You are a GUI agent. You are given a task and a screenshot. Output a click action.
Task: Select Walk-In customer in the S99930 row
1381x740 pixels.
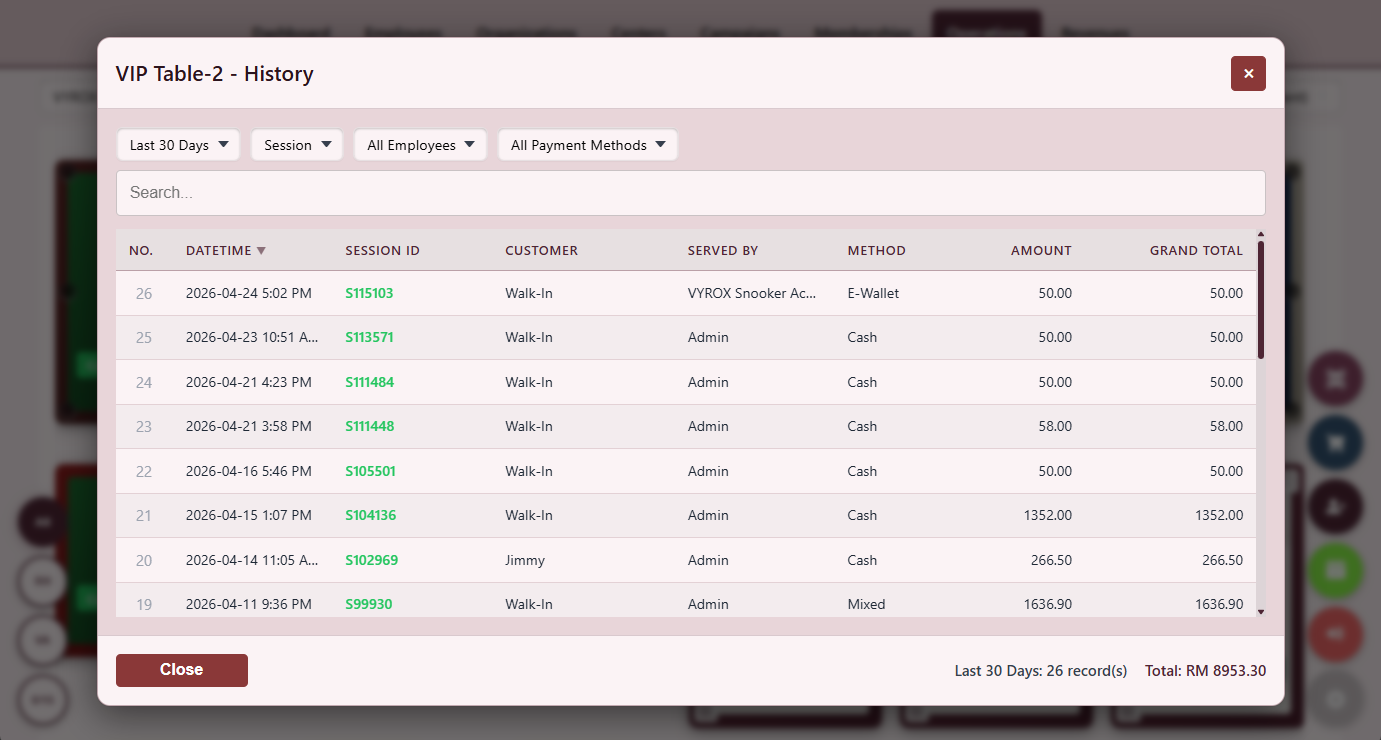click(529, 605)
